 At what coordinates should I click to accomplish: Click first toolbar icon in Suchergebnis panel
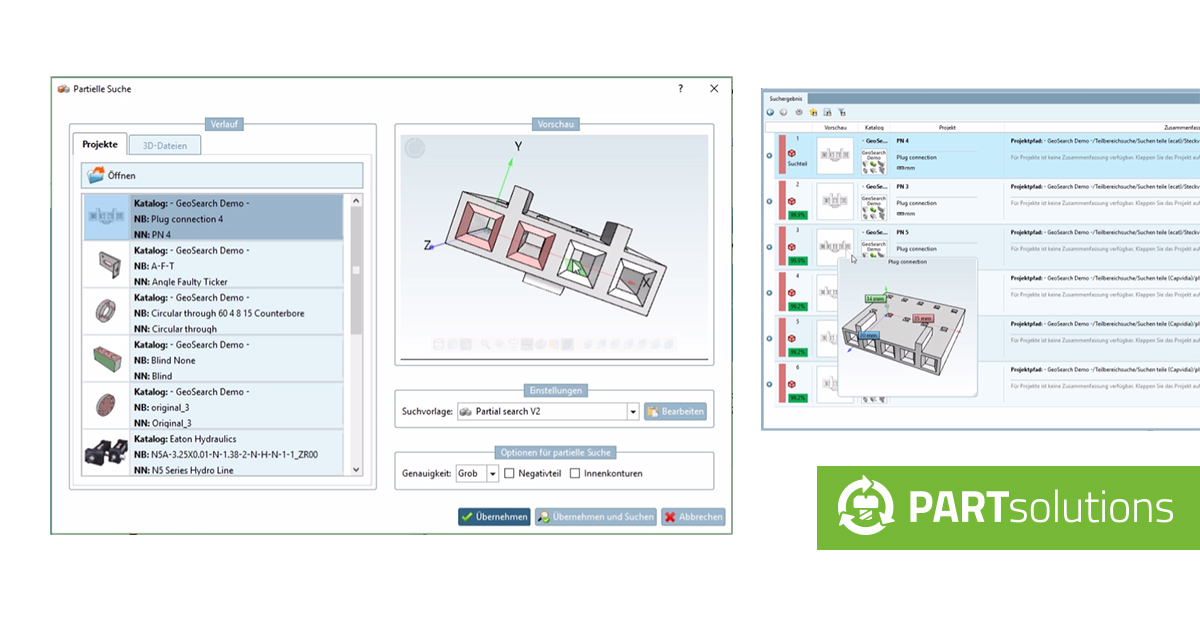tap(771, 112)
